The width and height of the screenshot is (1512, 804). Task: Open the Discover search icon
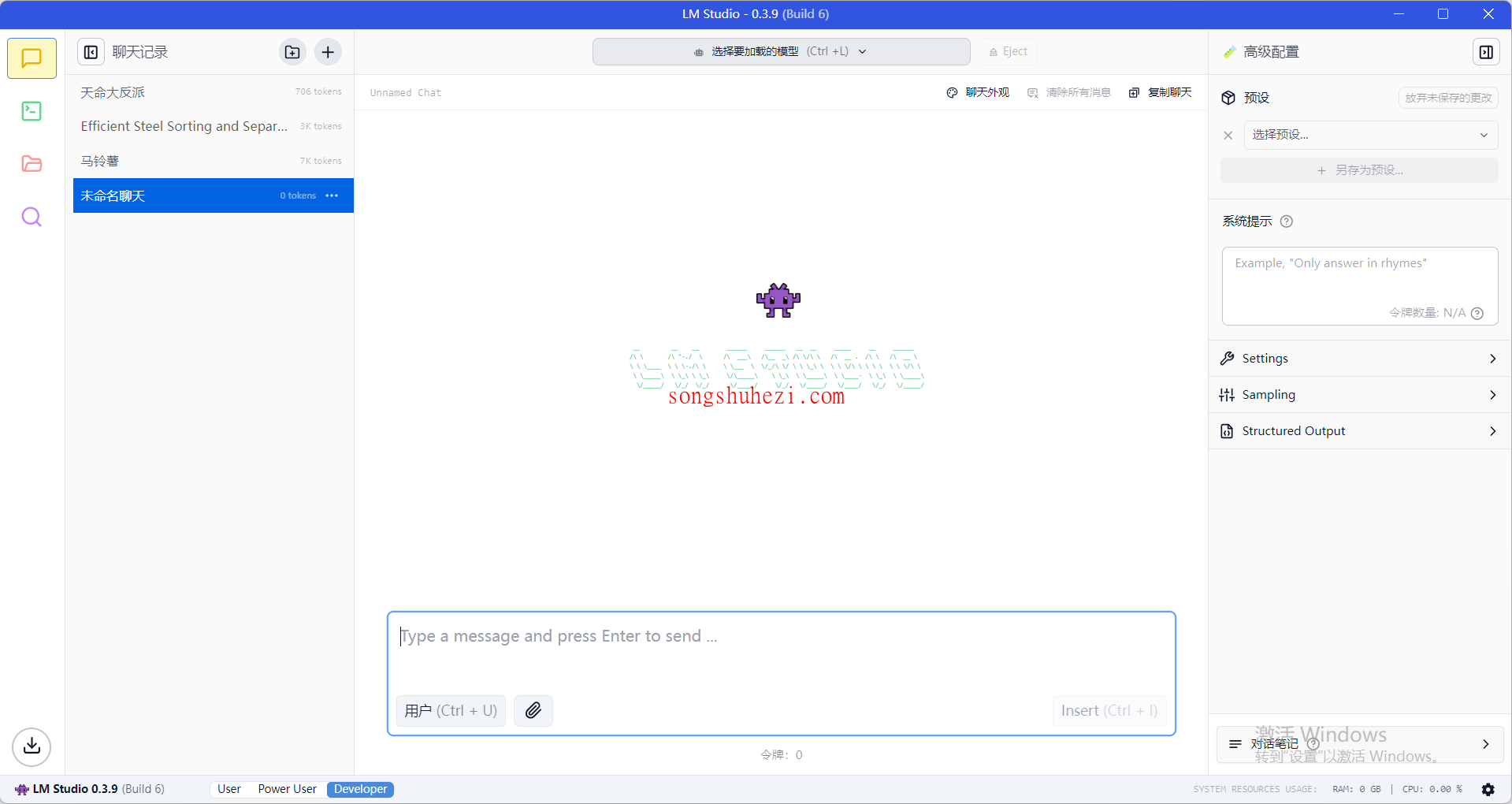click(32, 217)
